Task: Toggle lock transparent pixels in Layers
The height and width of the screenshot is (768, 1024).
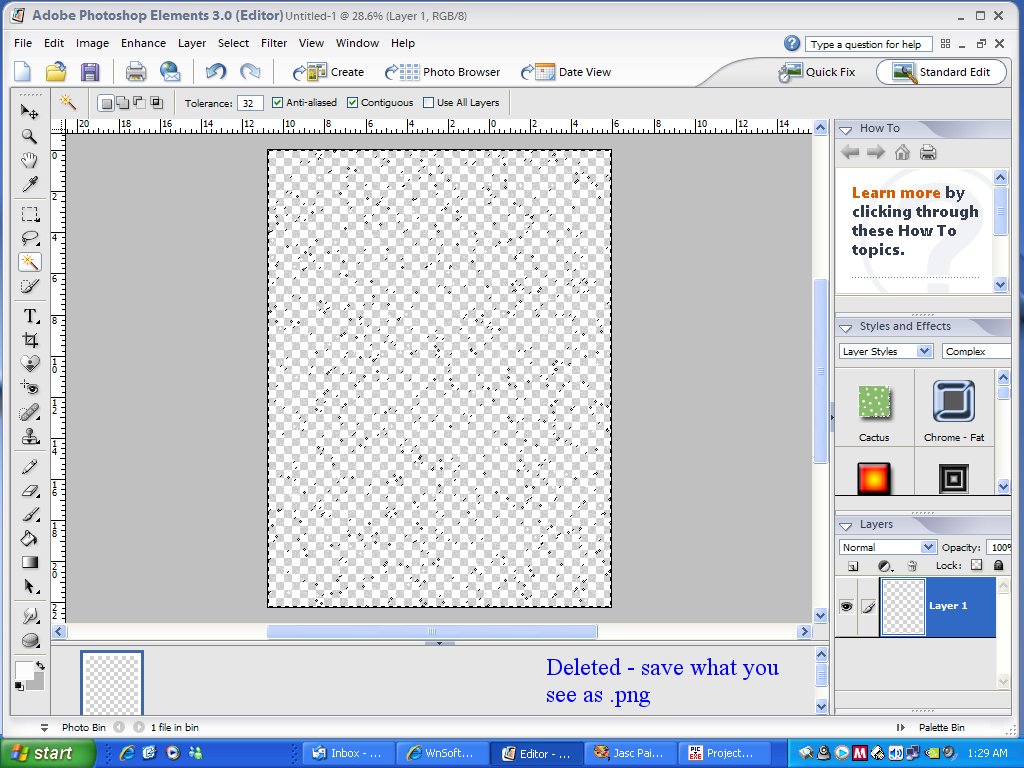Action: 976,566
